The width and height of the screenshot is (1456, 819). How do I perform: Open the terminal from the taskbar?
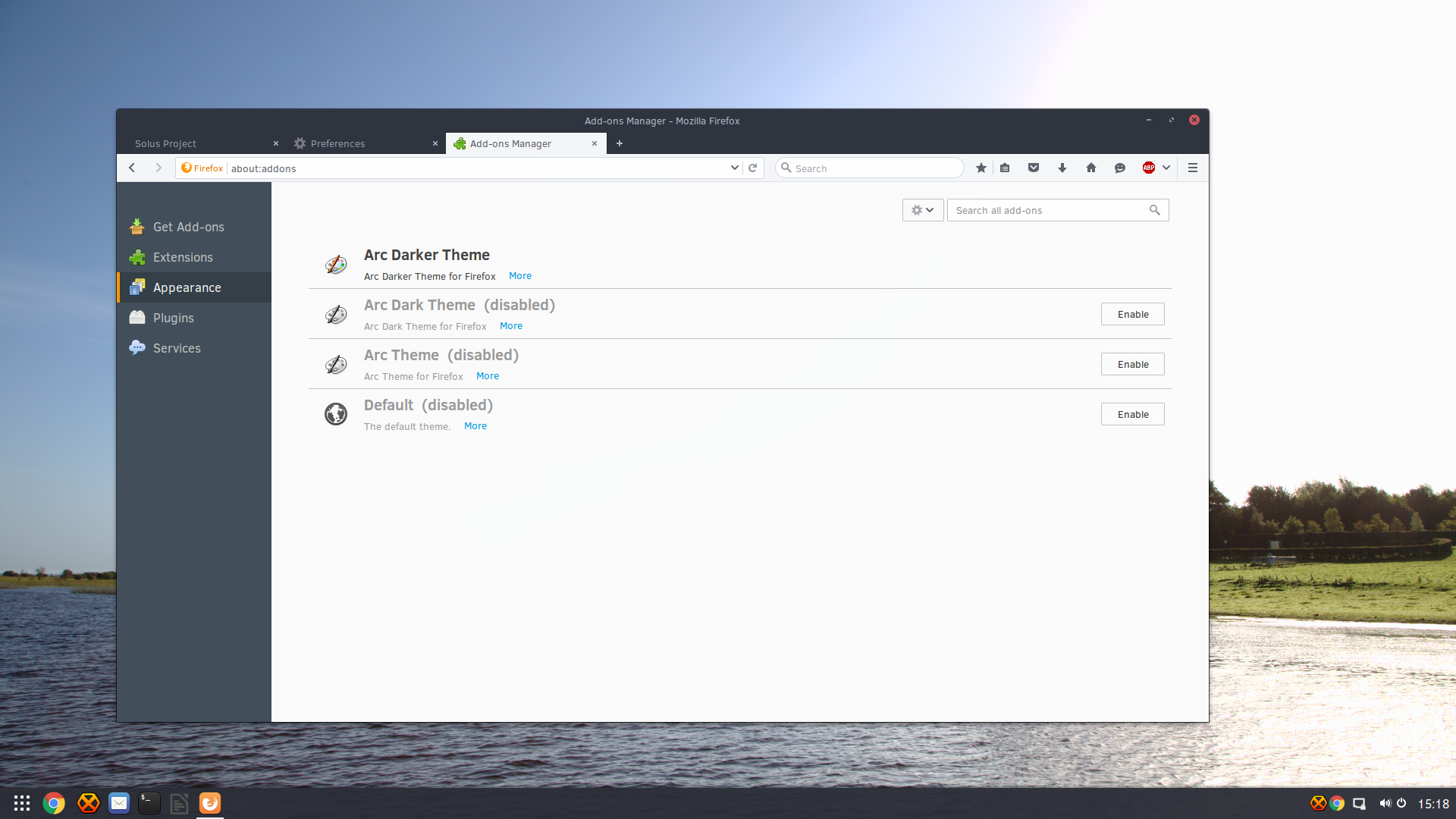(x=149, y=803)
